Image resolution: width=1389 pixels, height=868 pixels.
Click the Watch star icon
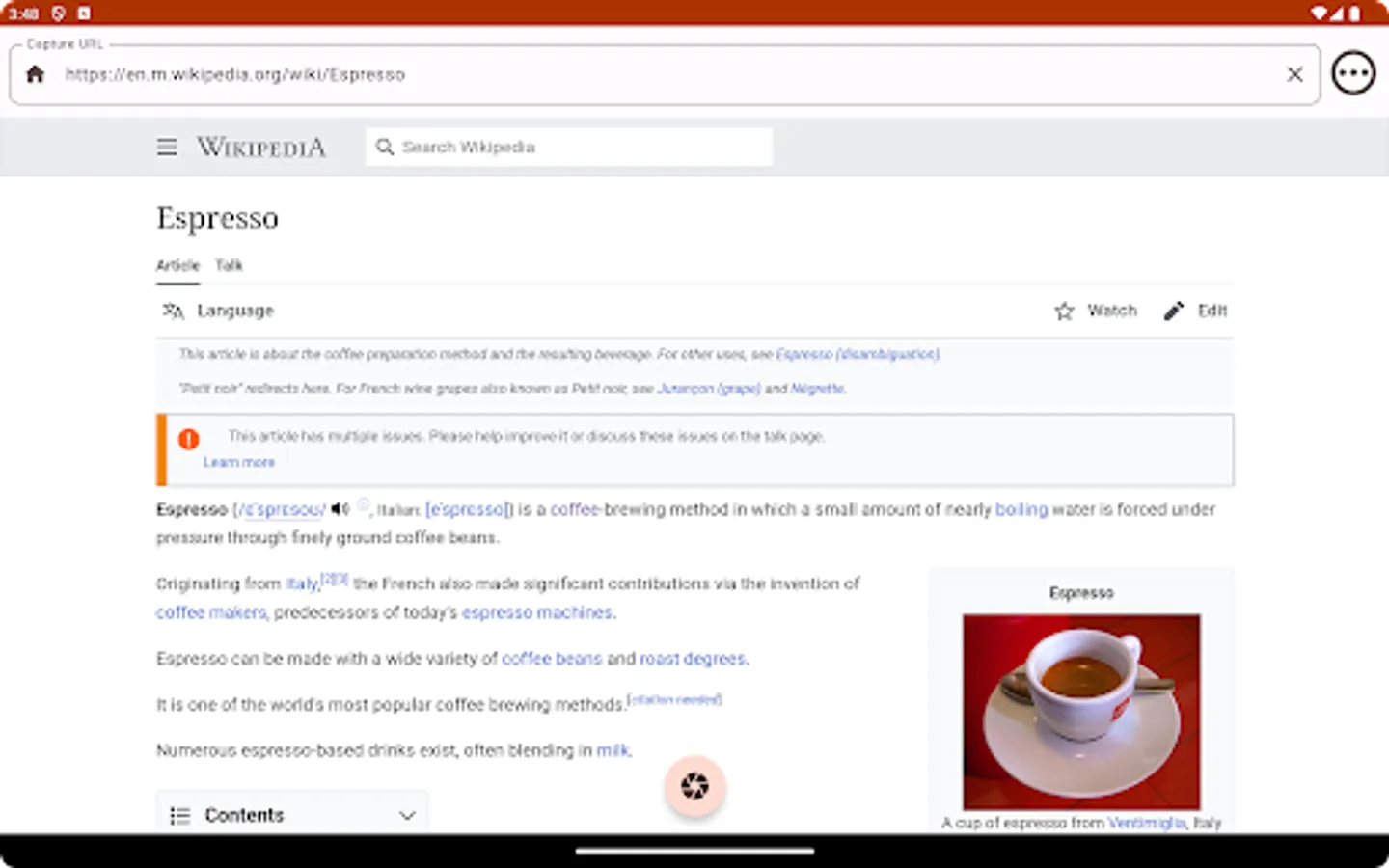coord(1064,311)
